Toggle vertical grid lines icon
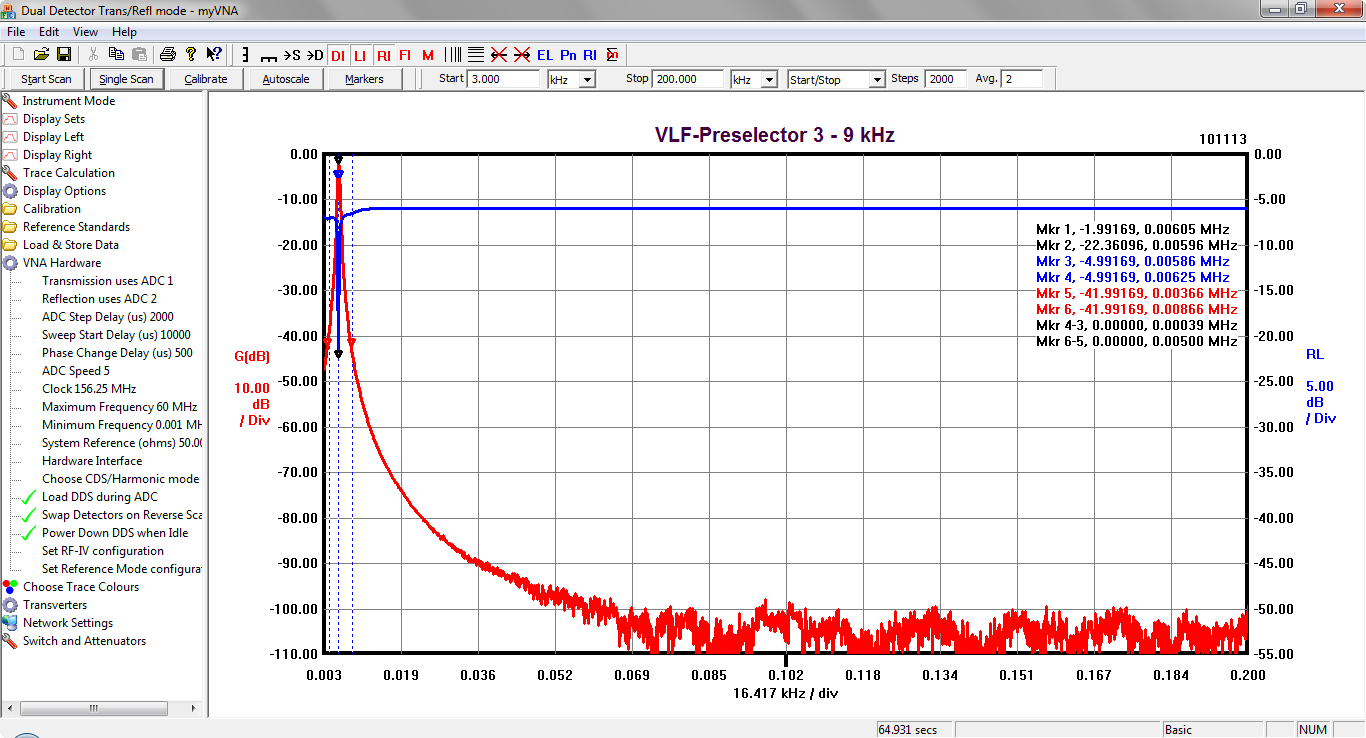This screenshot has height=738, width=1366. click(x=453, y=55)
